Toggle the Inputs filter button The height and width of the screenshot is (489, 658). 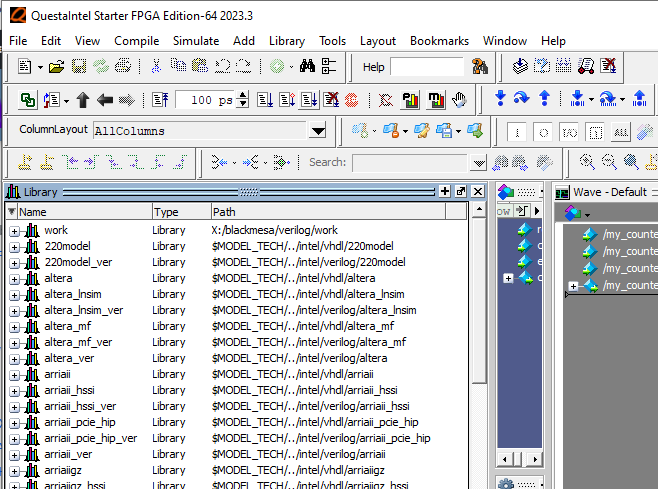point(517,133)
